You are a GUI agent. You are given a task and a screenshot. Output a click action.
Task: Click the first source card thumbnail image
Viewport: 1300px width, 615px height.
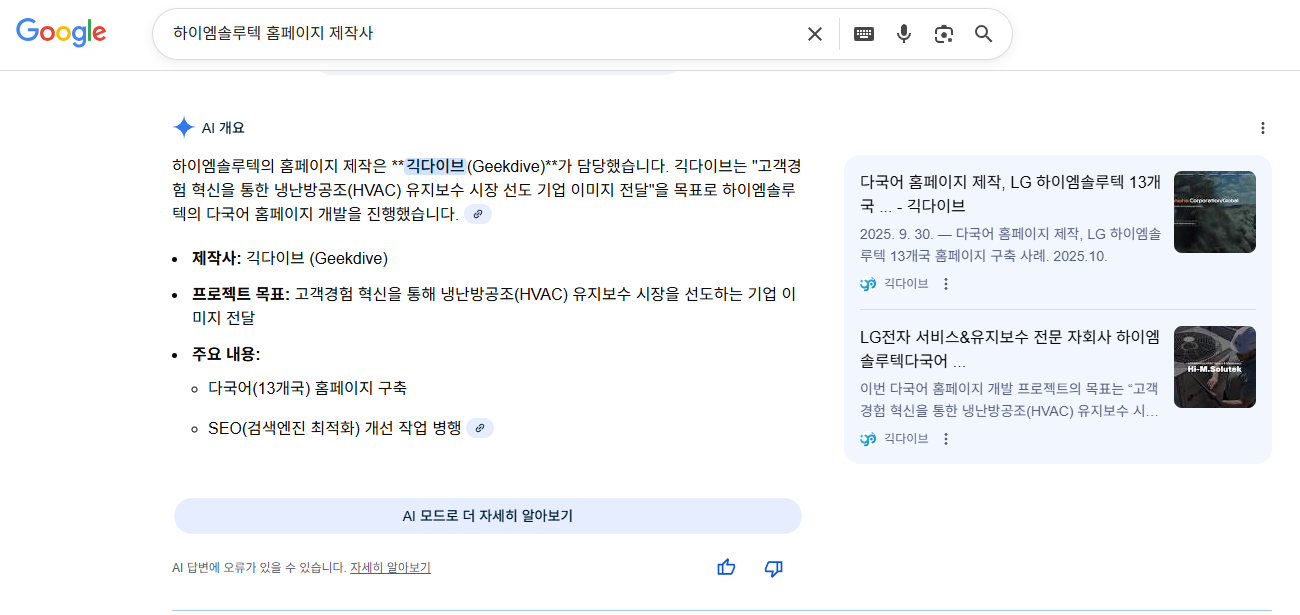(1214, 212)
